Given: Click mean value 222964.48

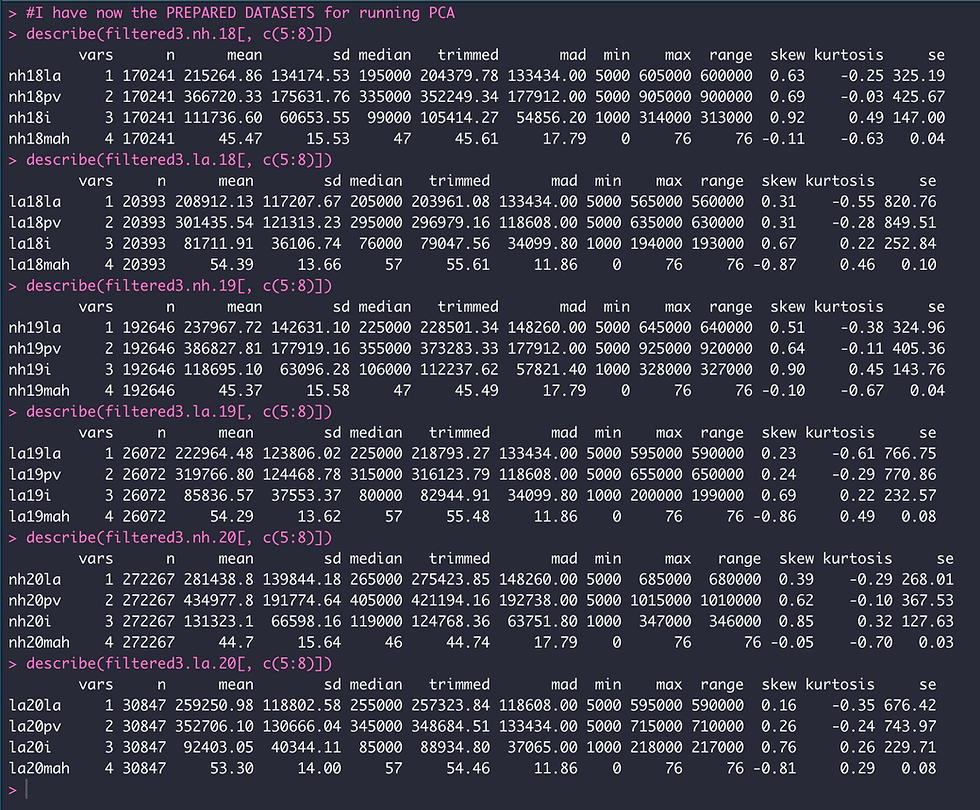Looking at the screenshot, I should coord(214,454).
